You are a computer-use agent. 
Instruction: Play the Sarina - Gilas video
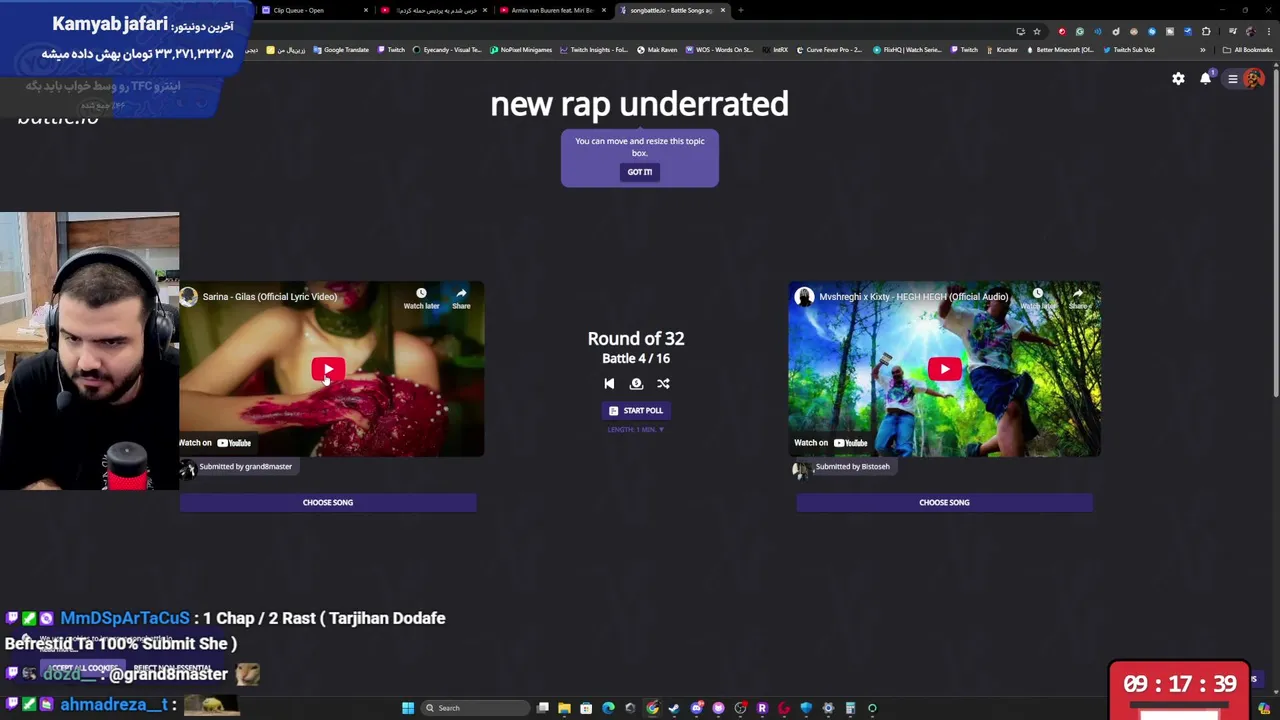[x=328, y=369]
